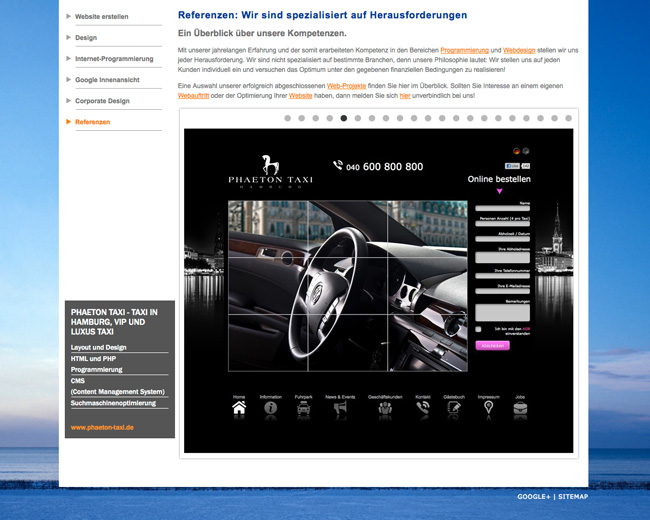Click the Bemerkungen text area
The width and height of the screenshot is (650, 520).
click(x=502, y=311)
